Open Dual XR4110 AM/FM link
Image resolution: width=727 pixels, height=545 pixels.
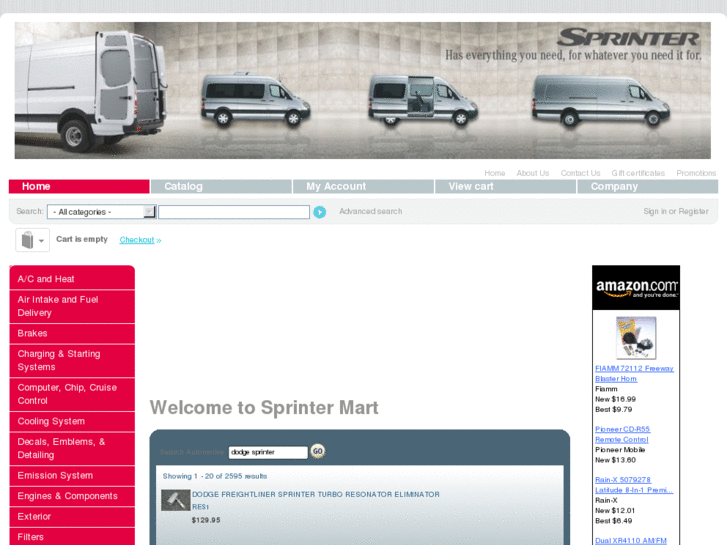point(631,541)
